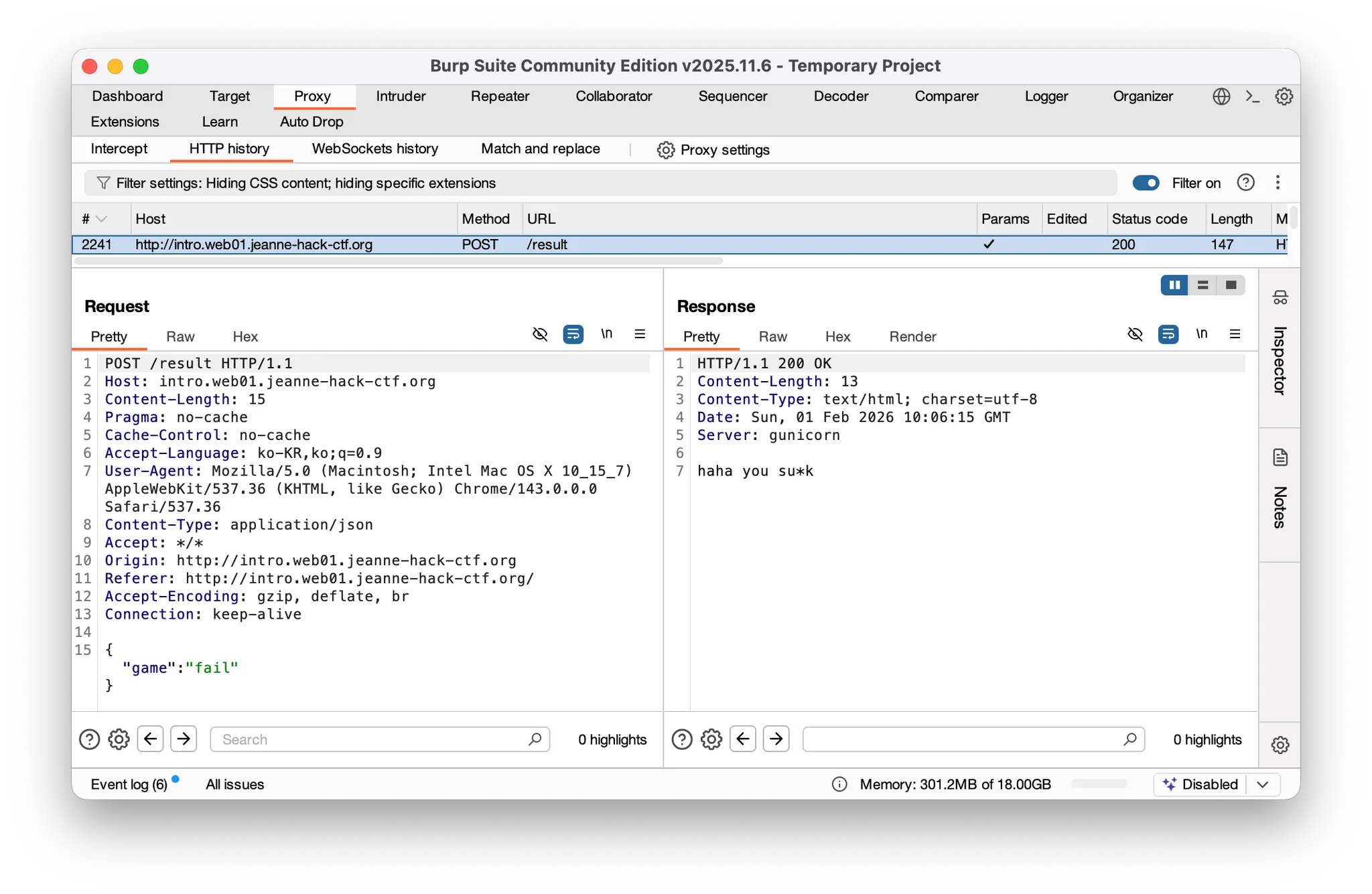Switch to the Repeater tab
Screen dimensions: 1372x894
pyautogui.click(x=500, y=96)
